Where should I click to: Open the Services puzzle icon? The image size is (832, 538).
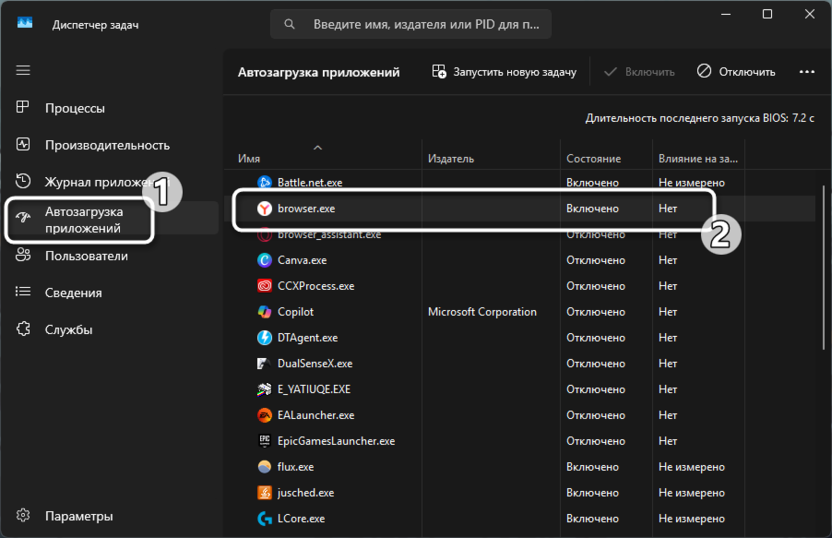[x=24, y=330]
